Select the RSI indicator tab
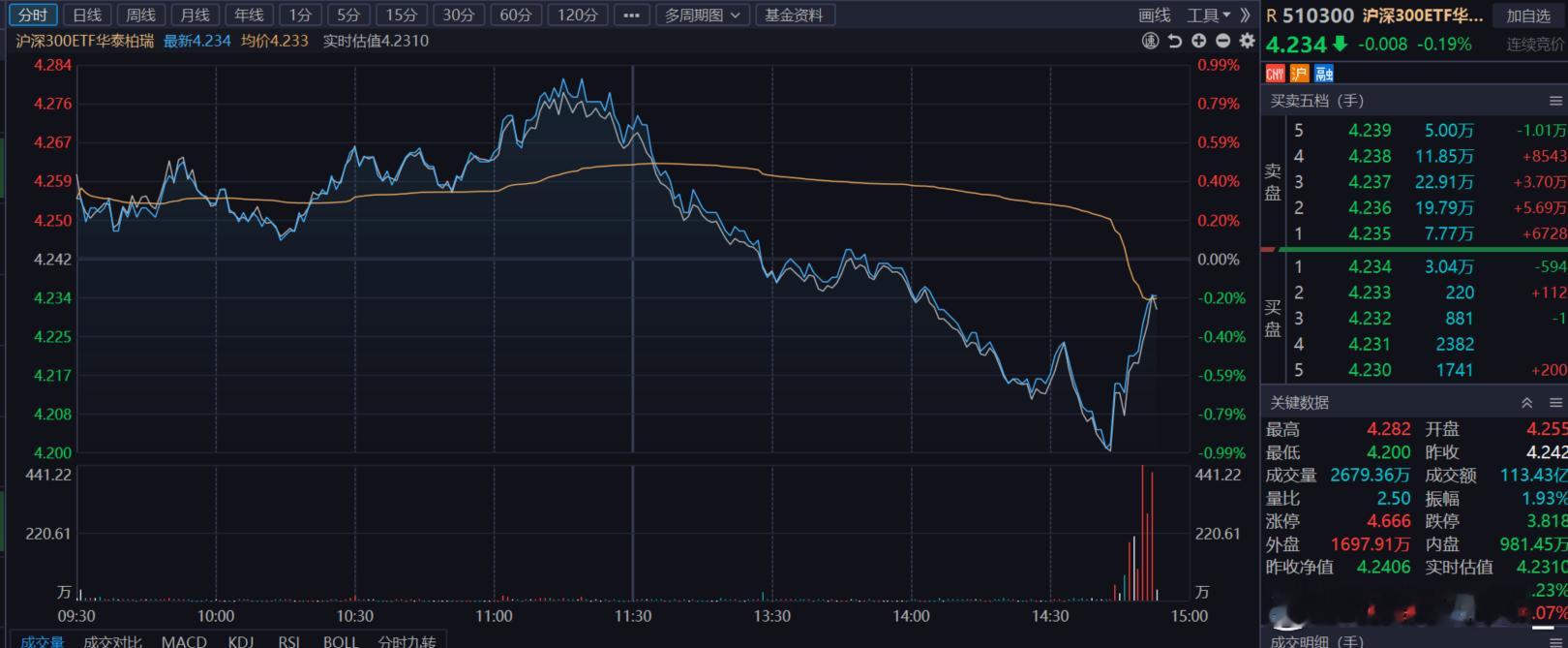 pos(289,641)
